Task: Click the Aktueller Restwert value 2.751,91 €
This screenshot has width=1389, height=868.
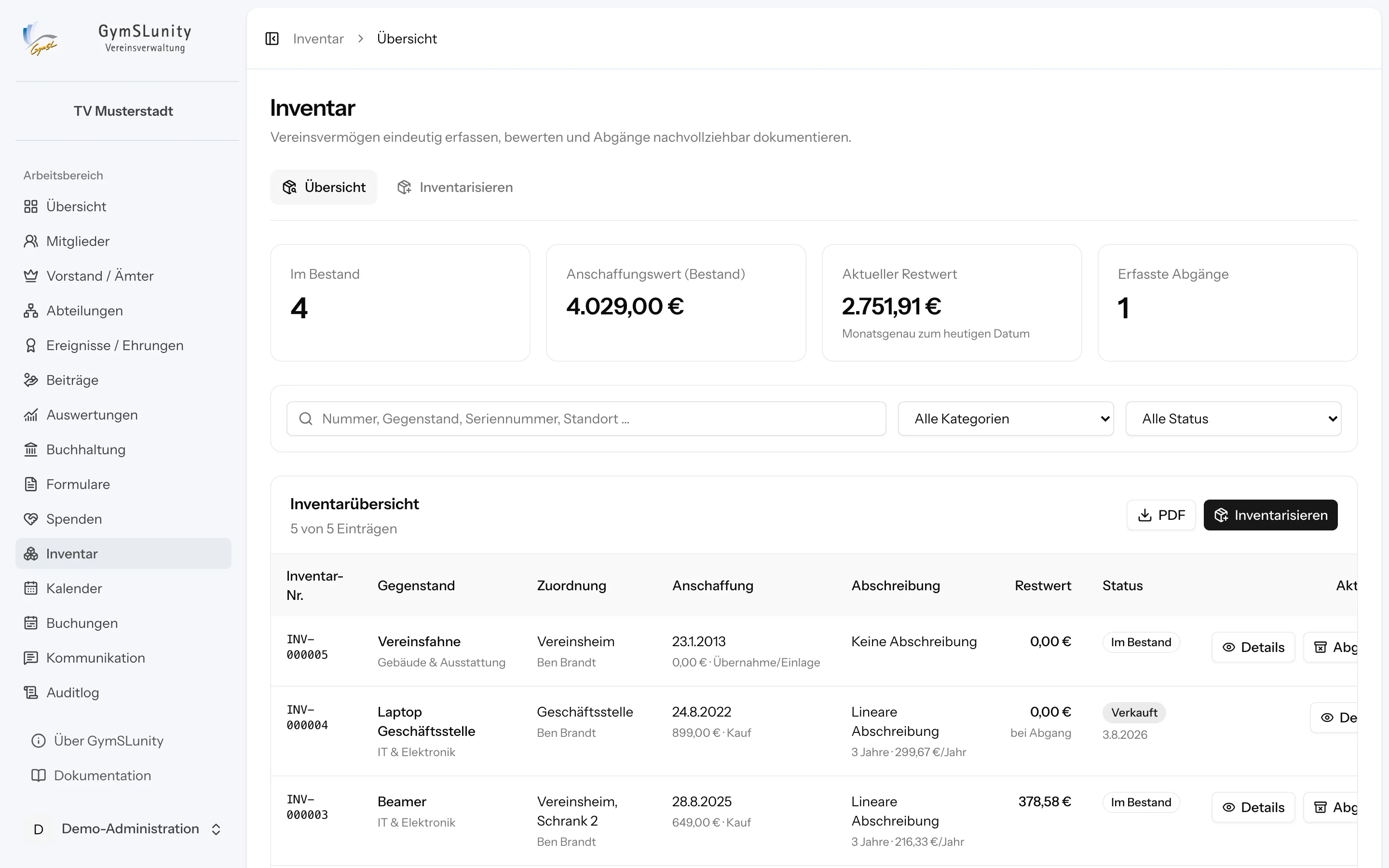Action: [x=891, y=307]
